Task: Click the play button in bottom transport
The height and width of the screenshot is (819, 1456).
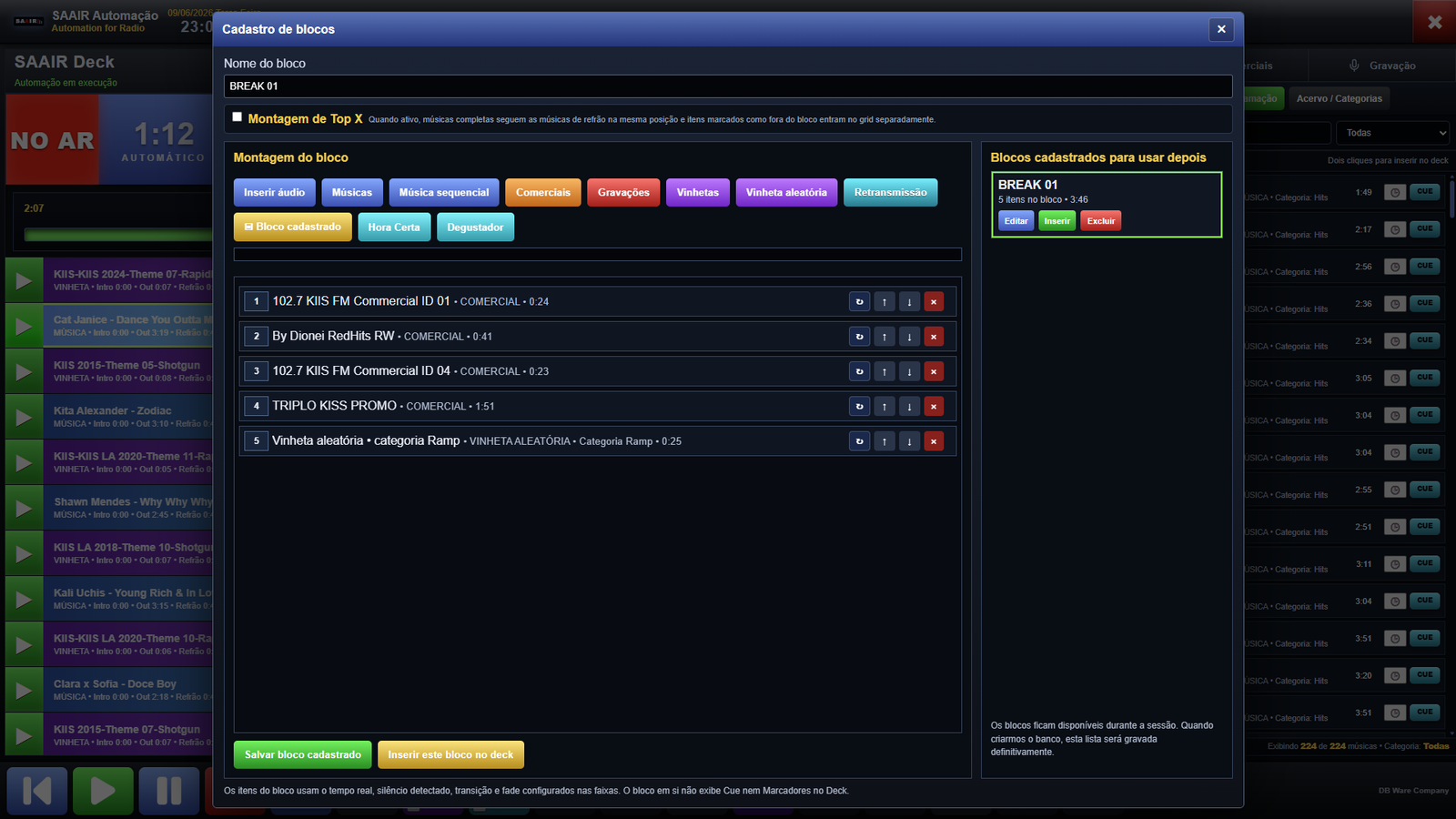Action: coord(103,791)
